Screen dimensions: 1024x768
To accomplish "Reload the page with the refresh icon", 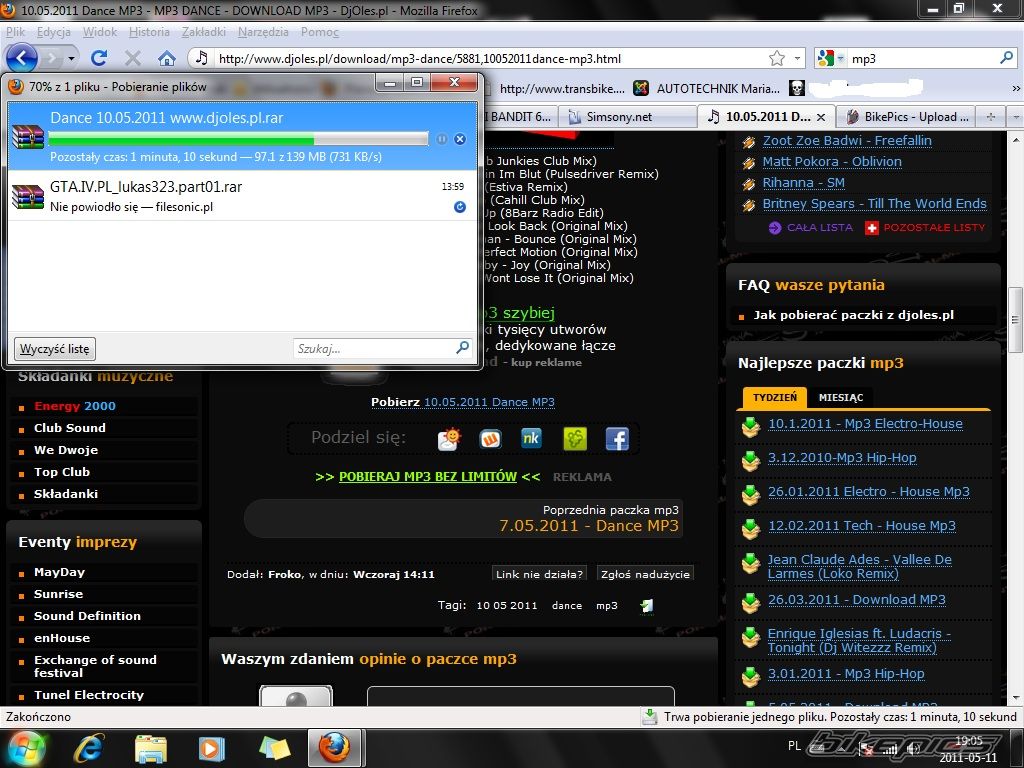I will click(99, 59).
